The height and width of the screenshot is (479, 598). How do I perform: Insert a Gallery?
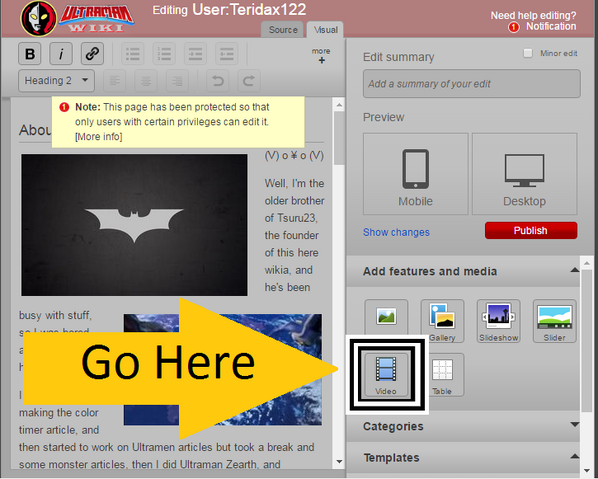pyautogui.click(x=442, y=321)
